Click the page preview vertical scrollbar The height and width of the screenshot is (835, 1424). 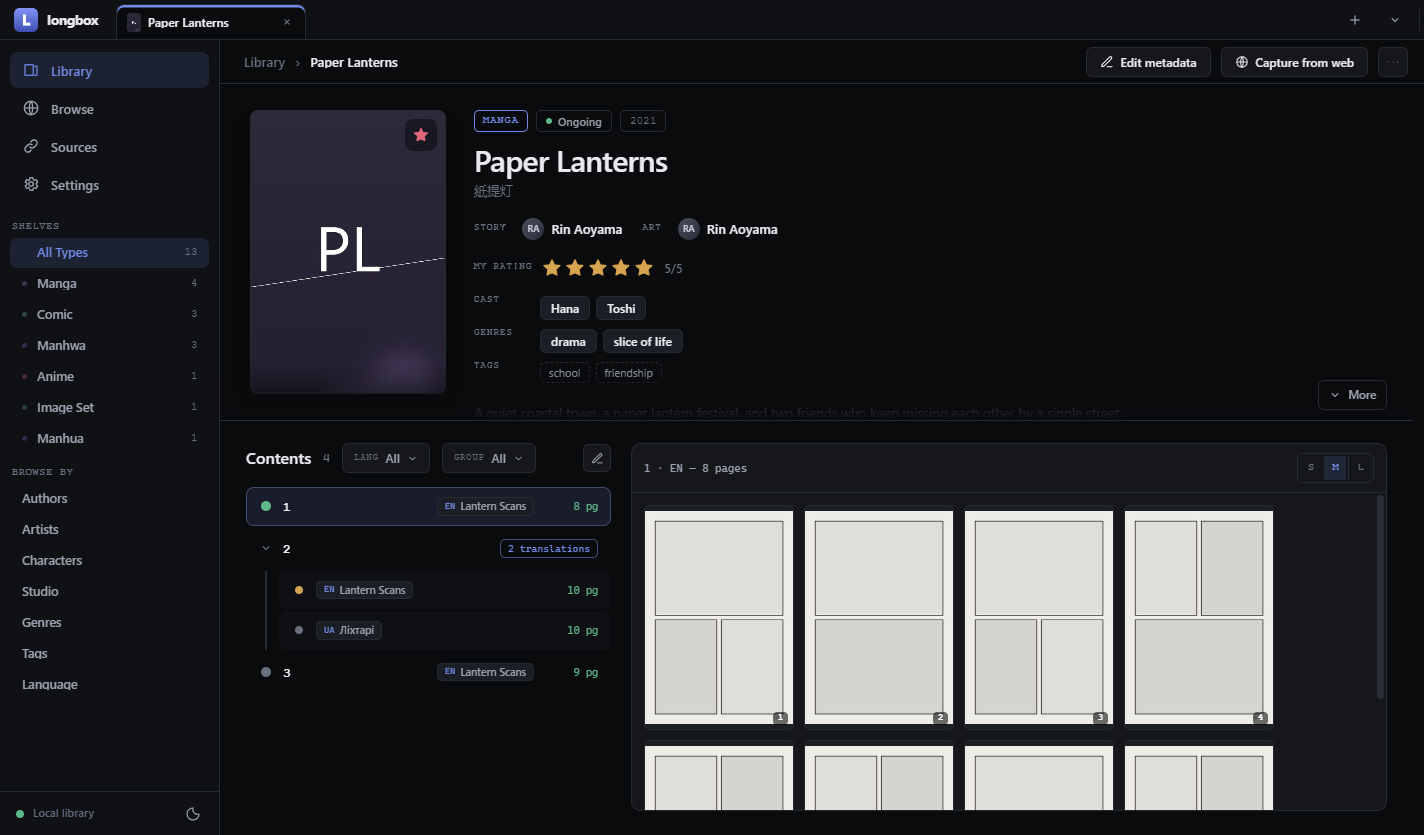point(1381,597)
